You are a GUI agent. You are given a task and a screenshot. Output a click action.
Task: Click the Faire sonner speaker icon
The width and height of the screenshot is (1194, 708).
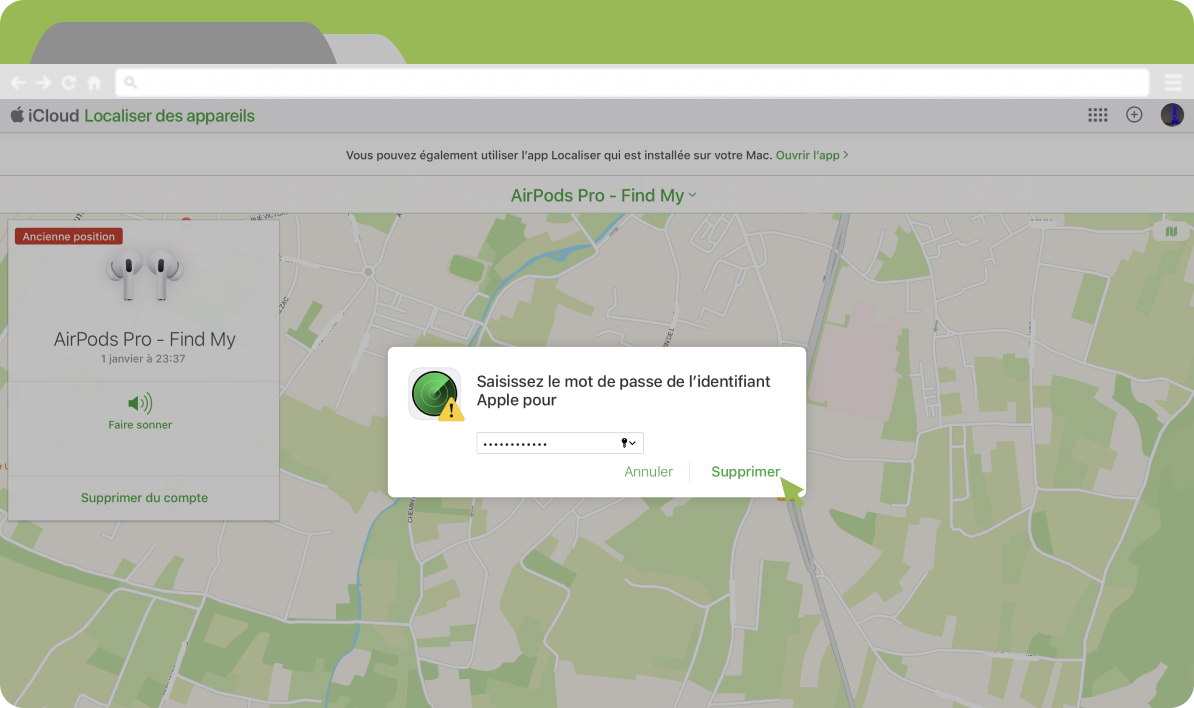pyautogui.click(x=140, y=403)
